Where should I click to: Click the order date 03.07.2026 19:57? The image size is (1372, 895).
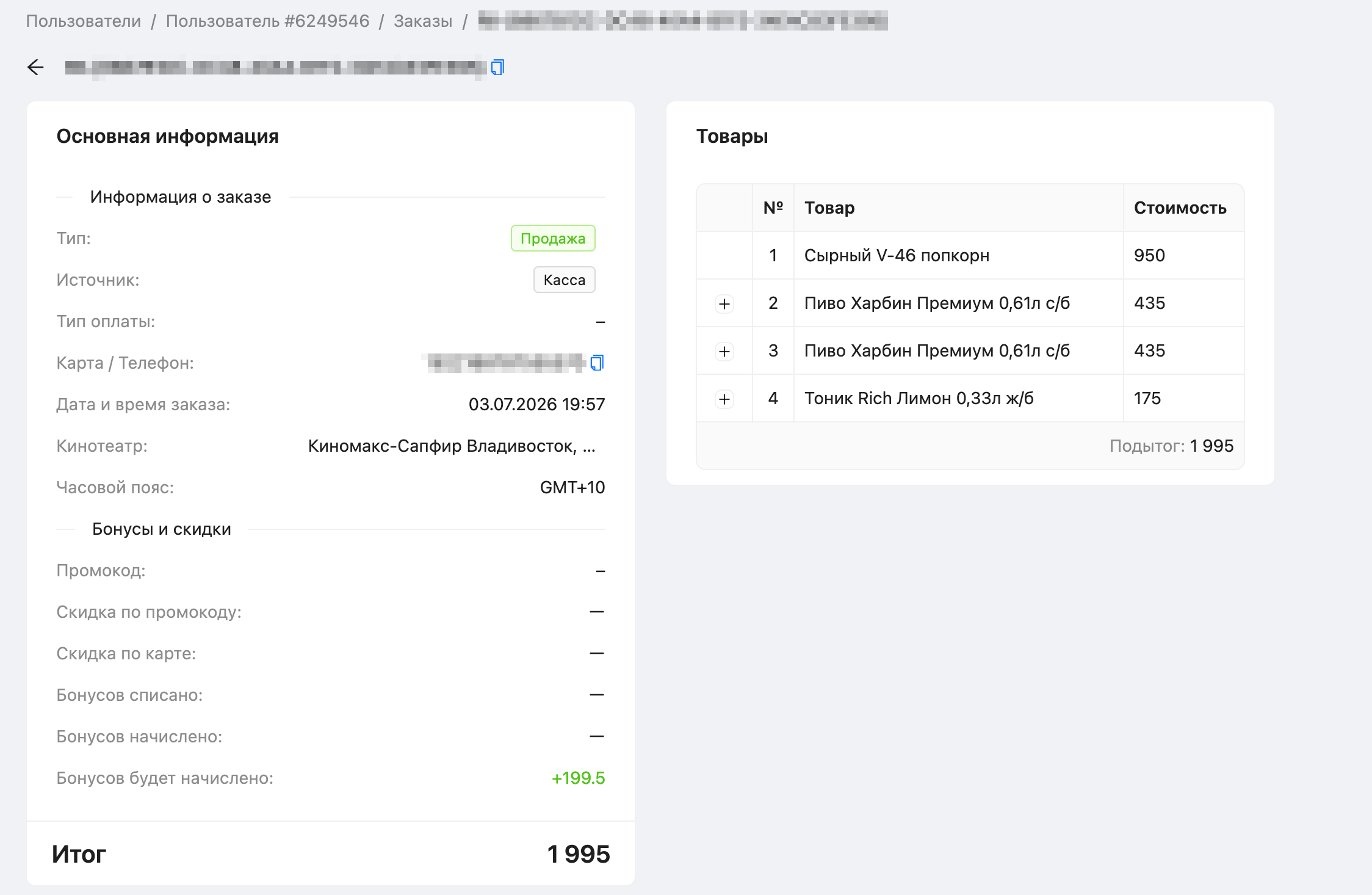536,404
